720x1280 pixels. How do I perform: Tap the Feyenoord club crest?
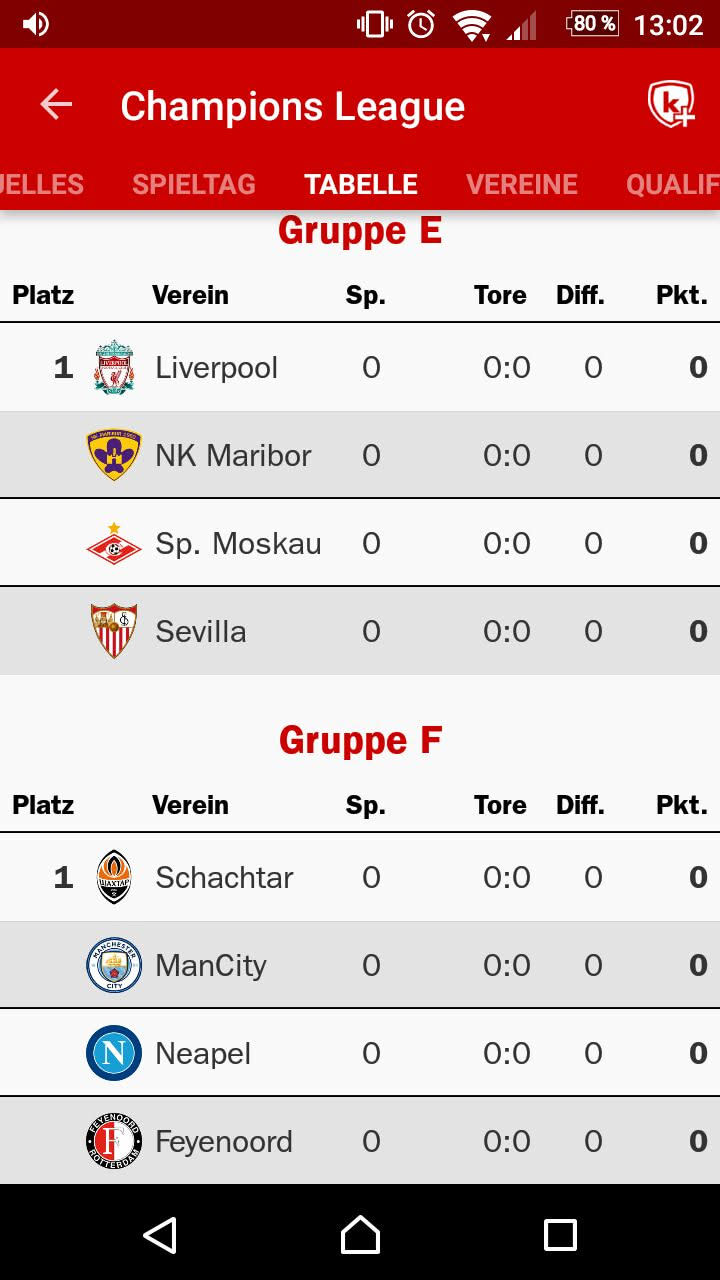[x=114, y=1141]
